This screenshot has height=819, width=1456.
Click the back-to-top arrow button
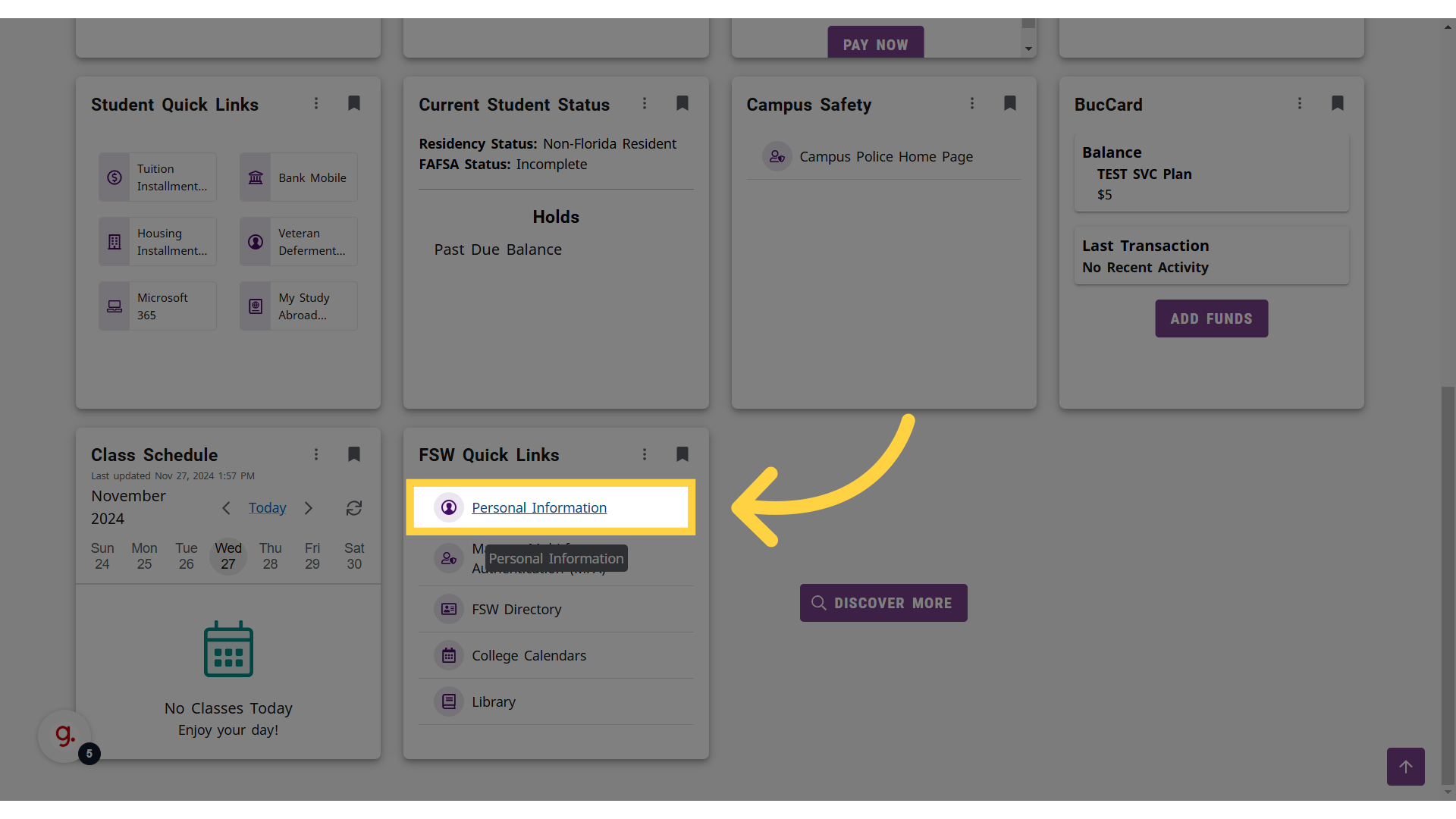(1406, 767)
